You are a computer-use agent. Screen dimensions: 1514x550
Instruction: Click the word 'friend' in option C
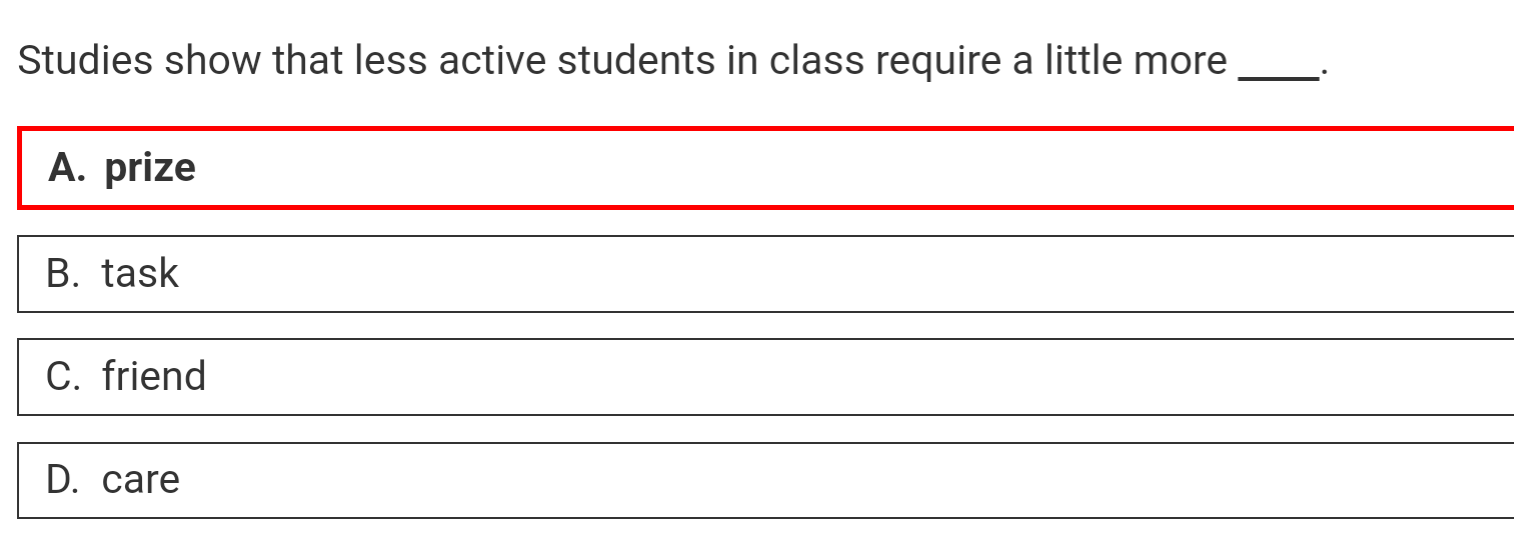[x=154, y=376]
